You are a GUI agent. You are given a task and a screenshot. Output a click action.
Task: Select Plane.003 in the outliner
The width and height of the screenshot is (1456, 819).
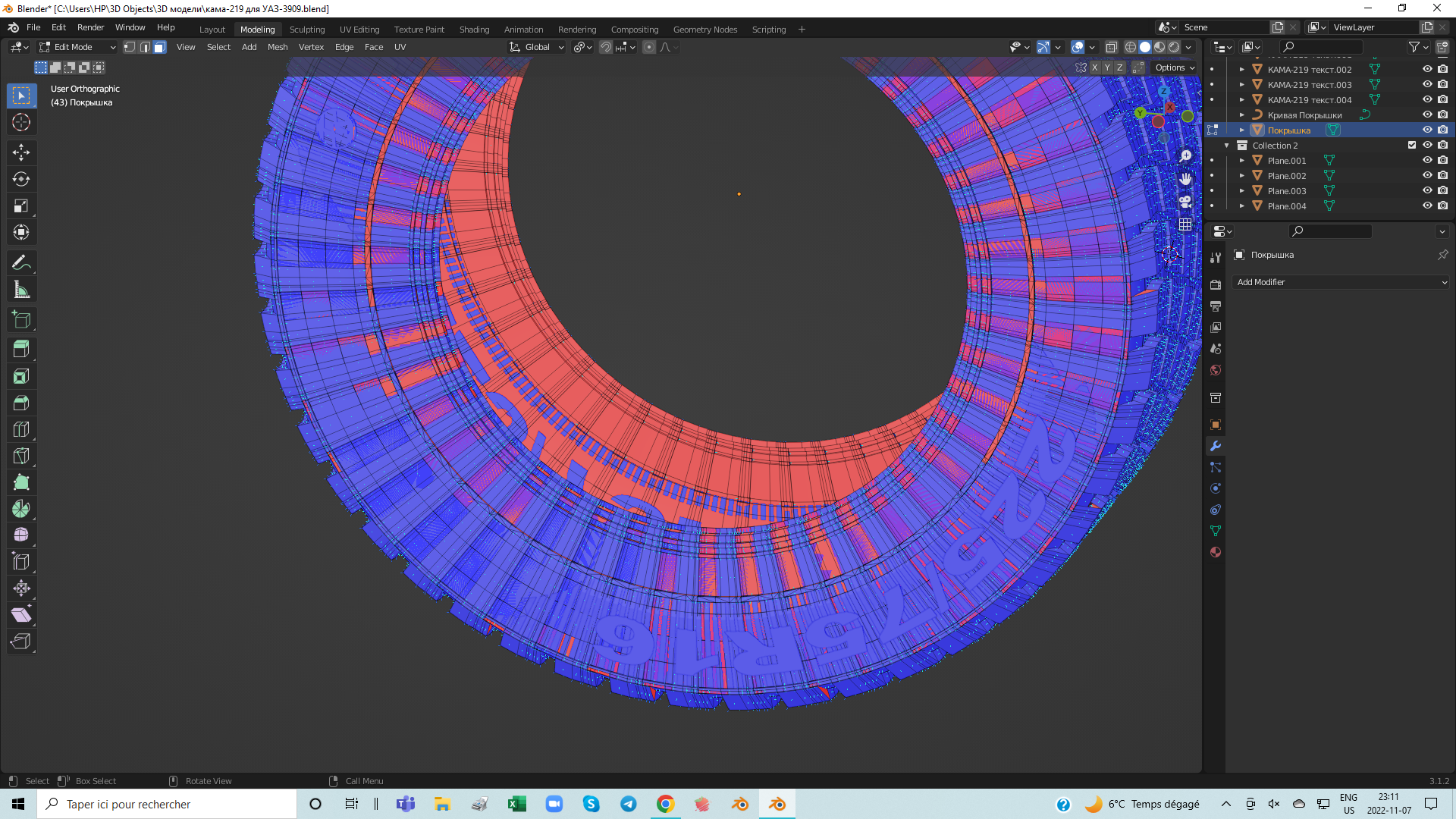click(x=1287, y=191)
